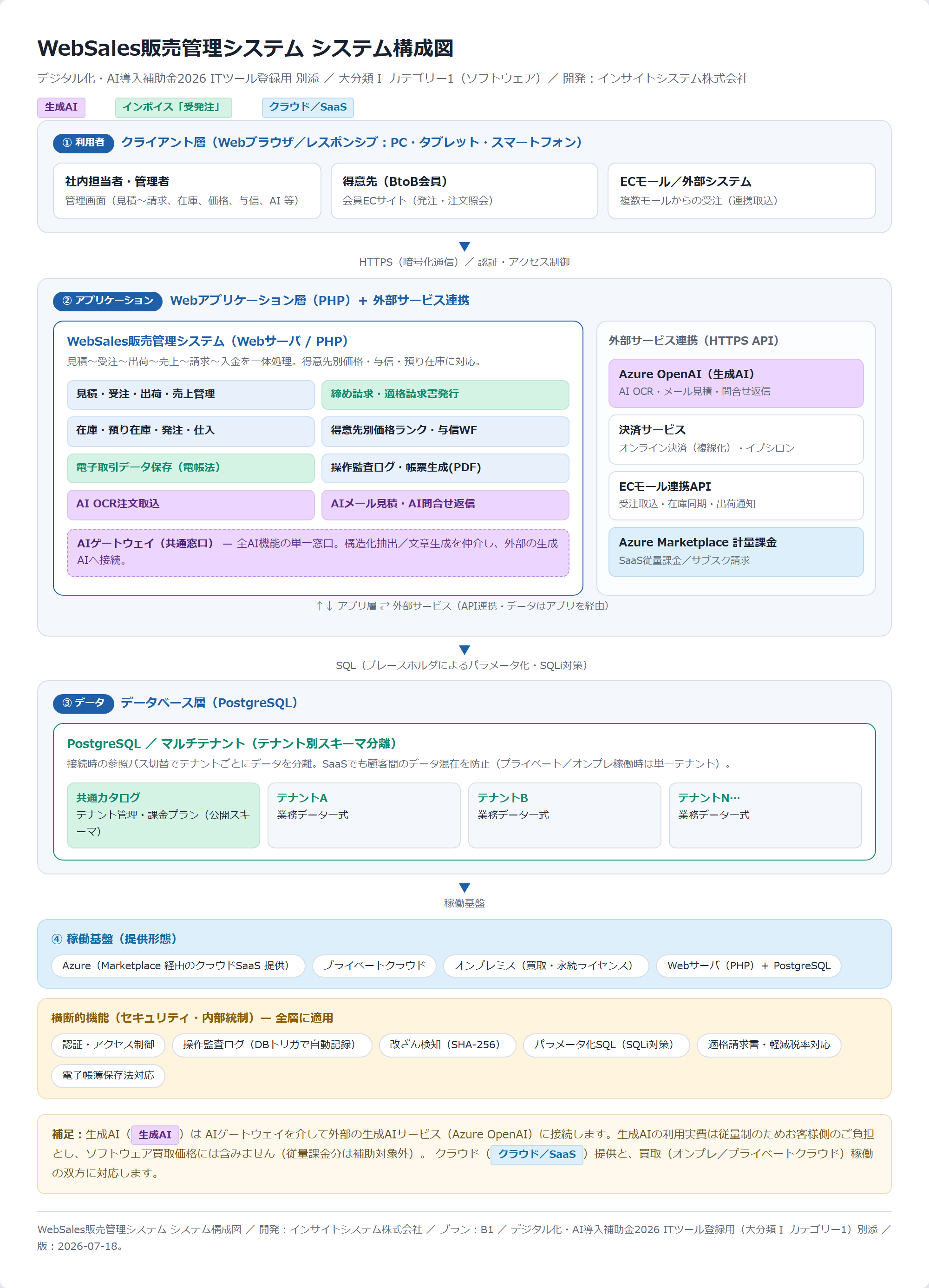Click the ① 利用者 layer badge
The width and height of the screenshot is (929, 1288).
click(84, 143)
